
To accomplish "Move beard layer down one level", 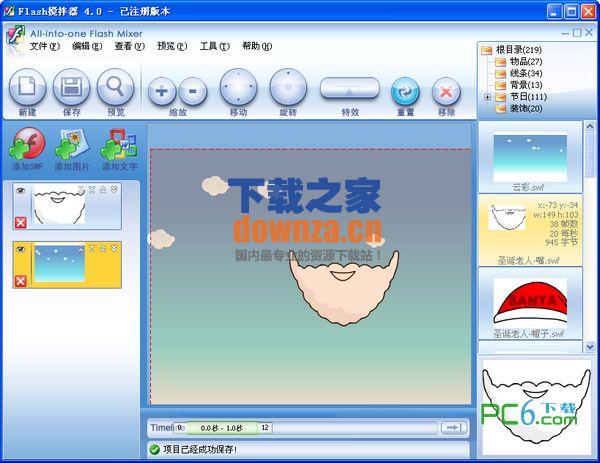I will tap(114, 190).
